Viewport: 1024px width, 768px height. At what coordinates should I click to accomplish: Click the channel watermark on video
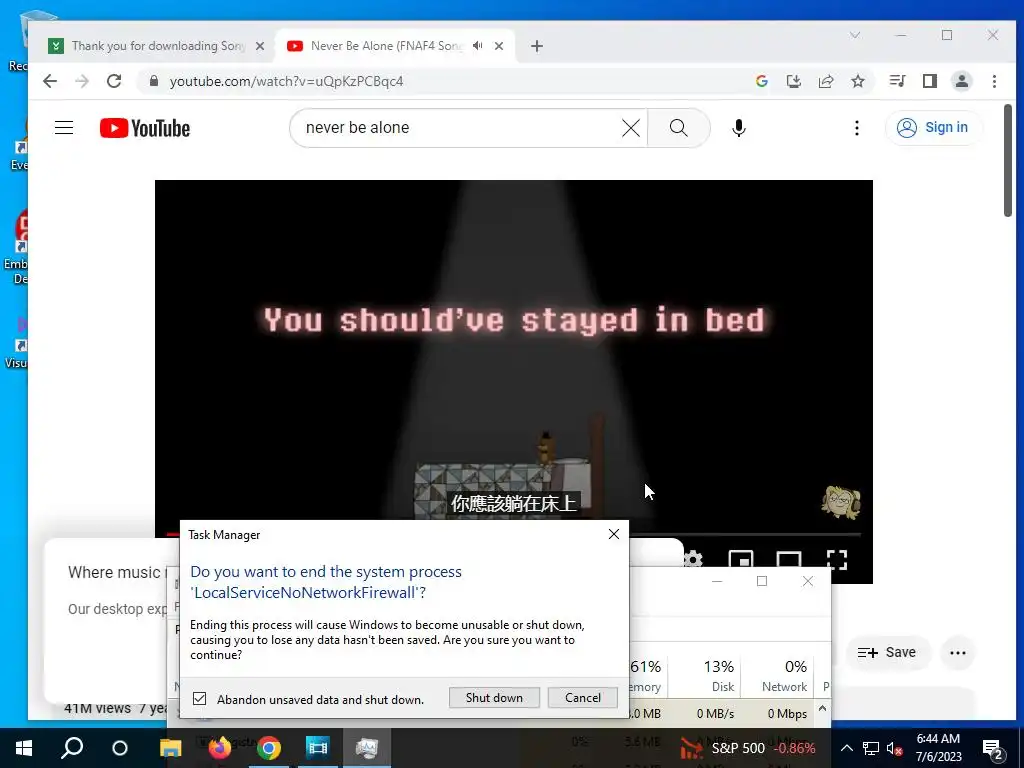click(840, 502)
